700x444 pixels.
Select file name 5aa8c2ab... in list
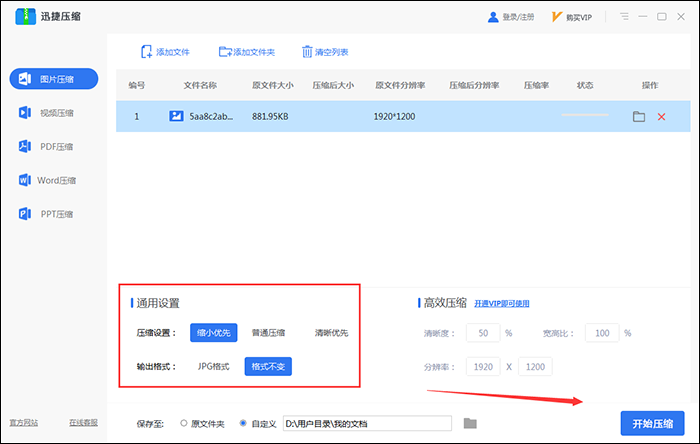coord(211,116)
